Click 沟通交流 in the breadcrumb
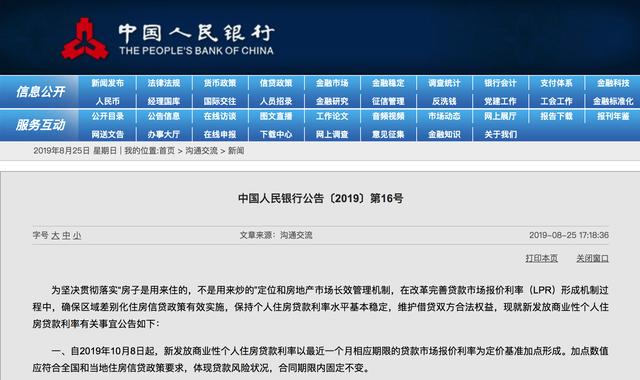Screen dimensions: 640x380 coord(202,151)
